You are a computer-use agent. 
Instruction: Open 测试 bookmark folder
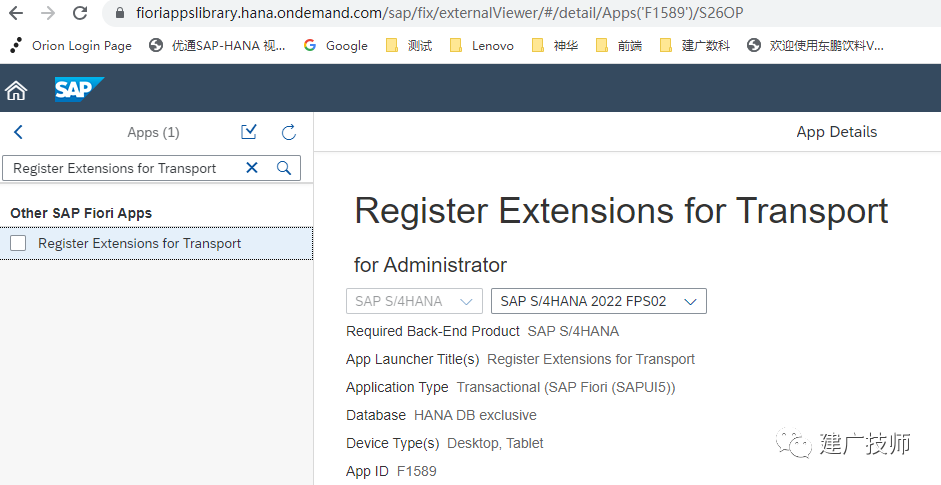(x=409, y=46)
